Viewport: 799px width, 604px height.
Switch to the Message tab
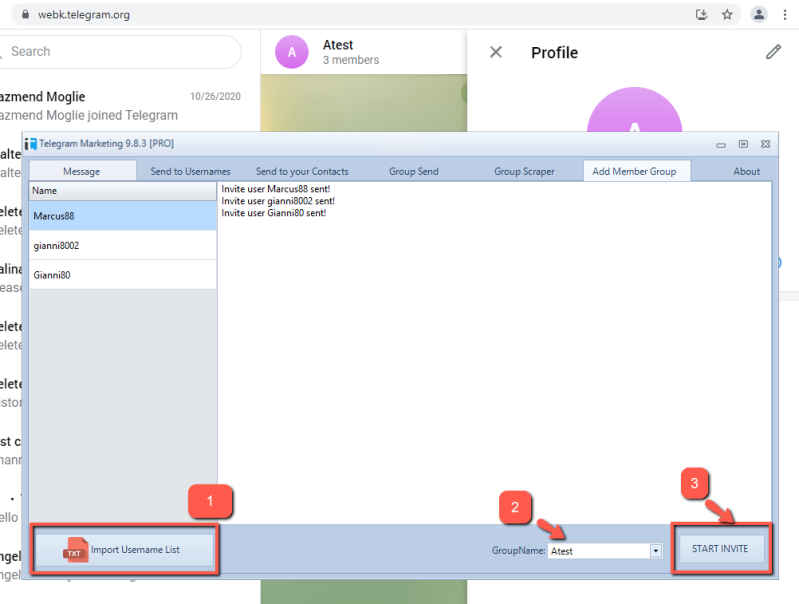tap(81, 171)
